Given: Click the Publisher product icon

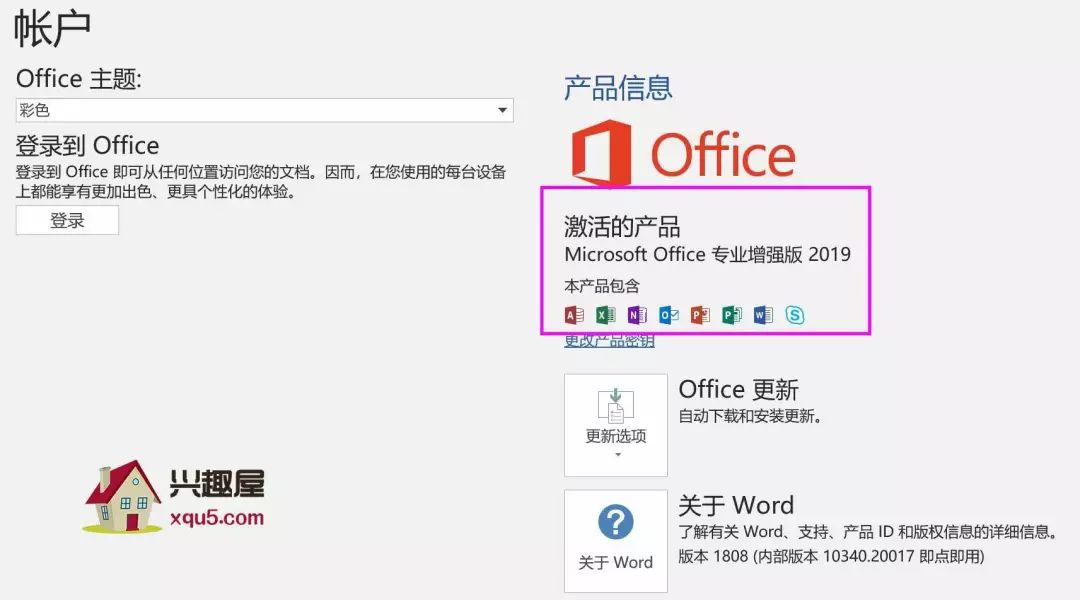Looking at the screenshot, I should 731,315.
